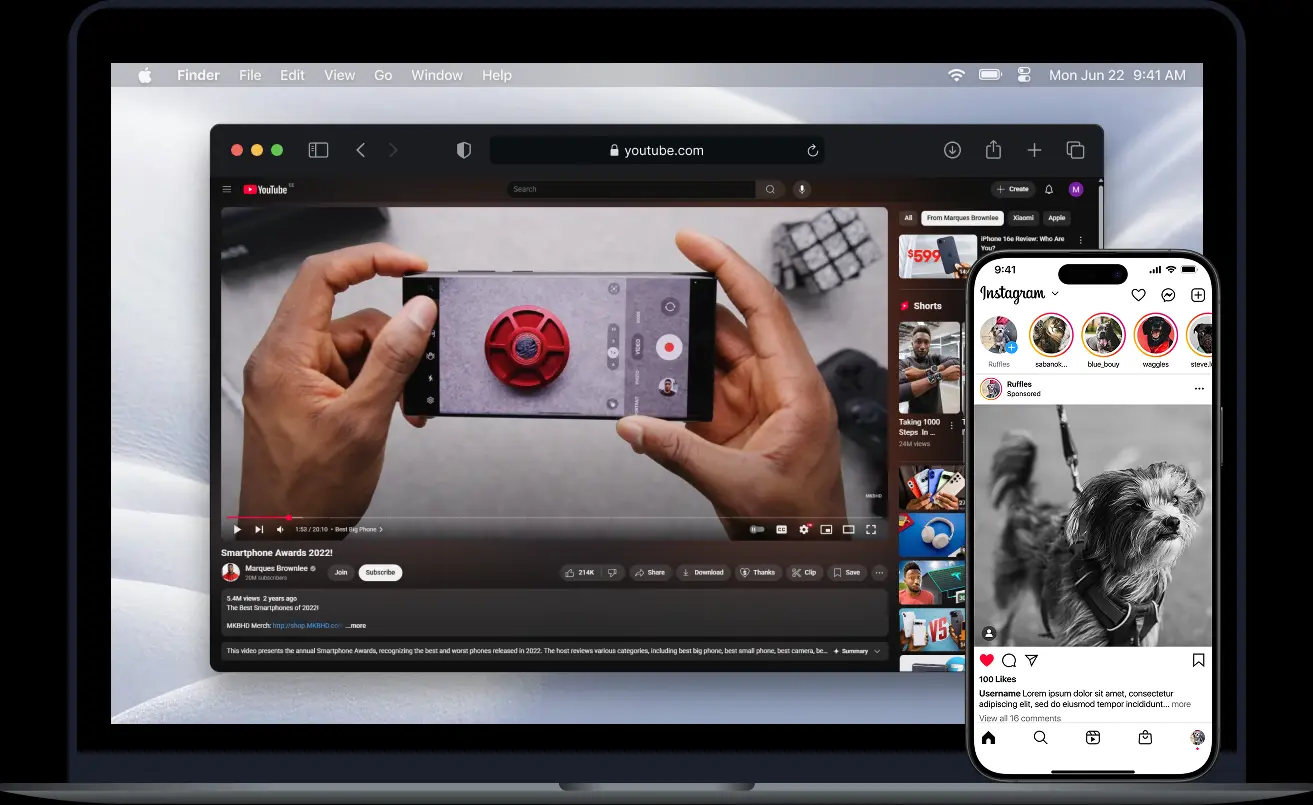Enter fullscreen on the video
The image size is (1313, 805).
tap(871, 529)
